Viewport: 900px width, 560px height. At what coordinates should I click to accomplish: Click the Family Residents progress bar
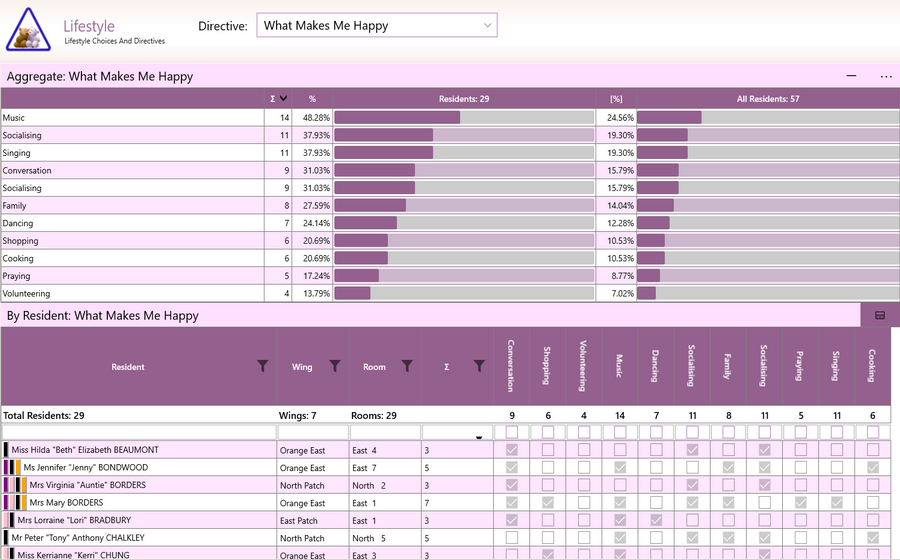pyautogui.click(x=464, y=205)
